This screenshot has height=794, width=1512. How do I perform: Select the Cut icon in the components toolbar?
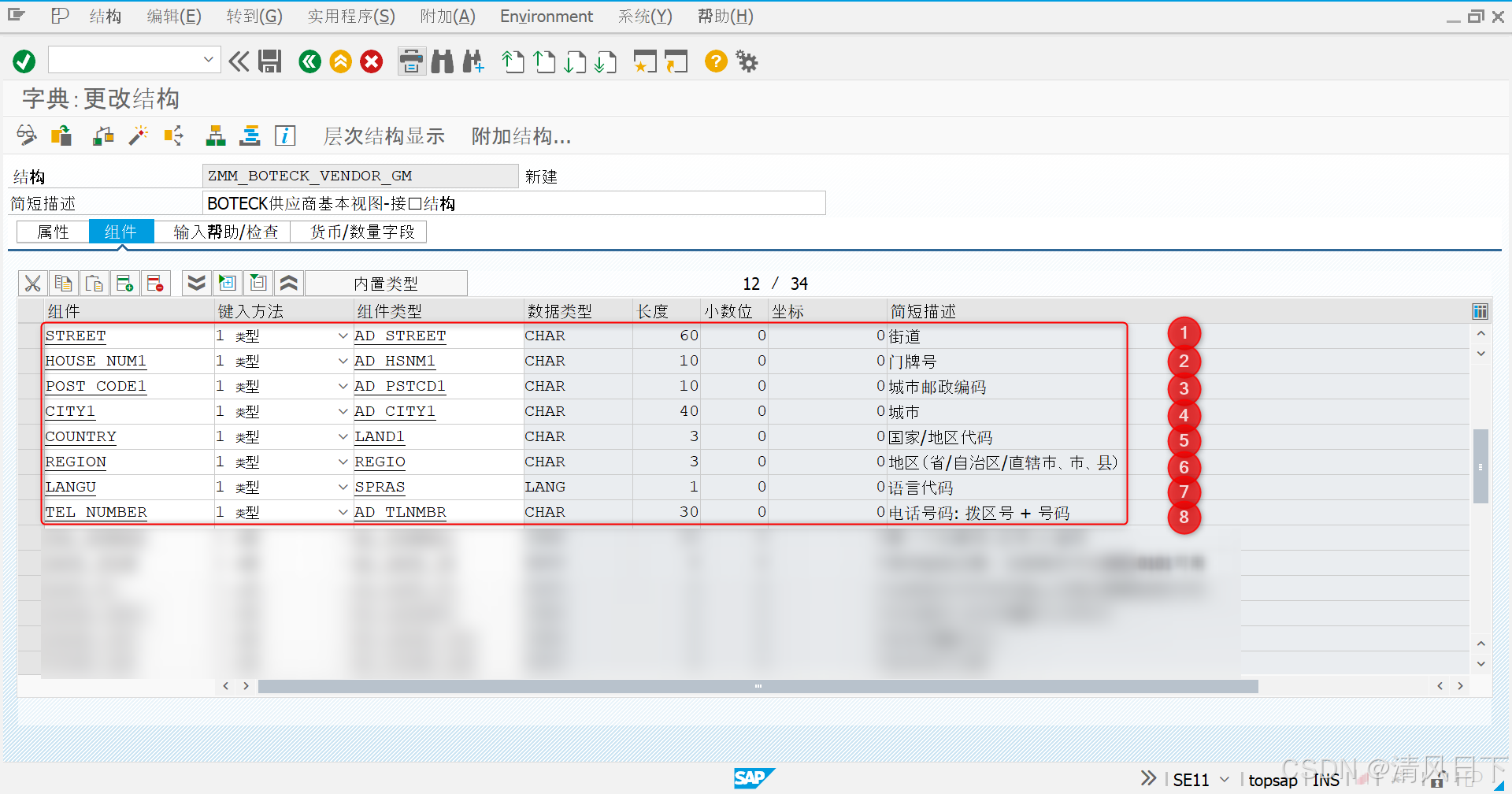click(x=31, y=283)
